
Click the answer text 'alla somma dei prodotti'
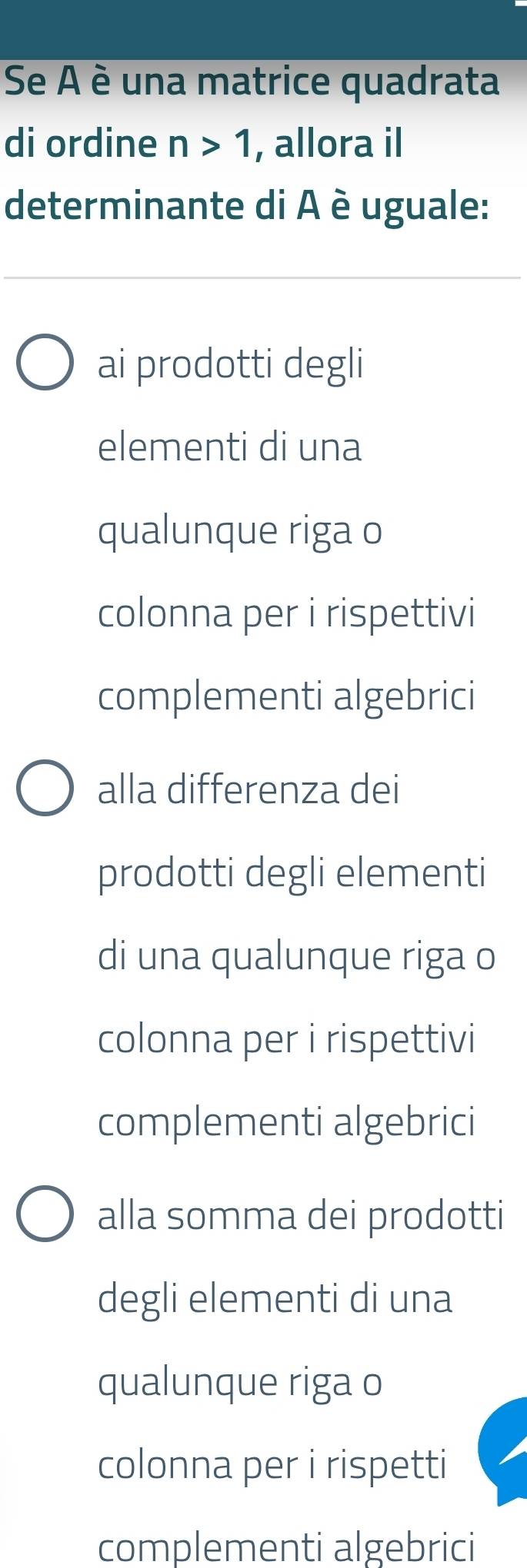[x=301, y=1215]
